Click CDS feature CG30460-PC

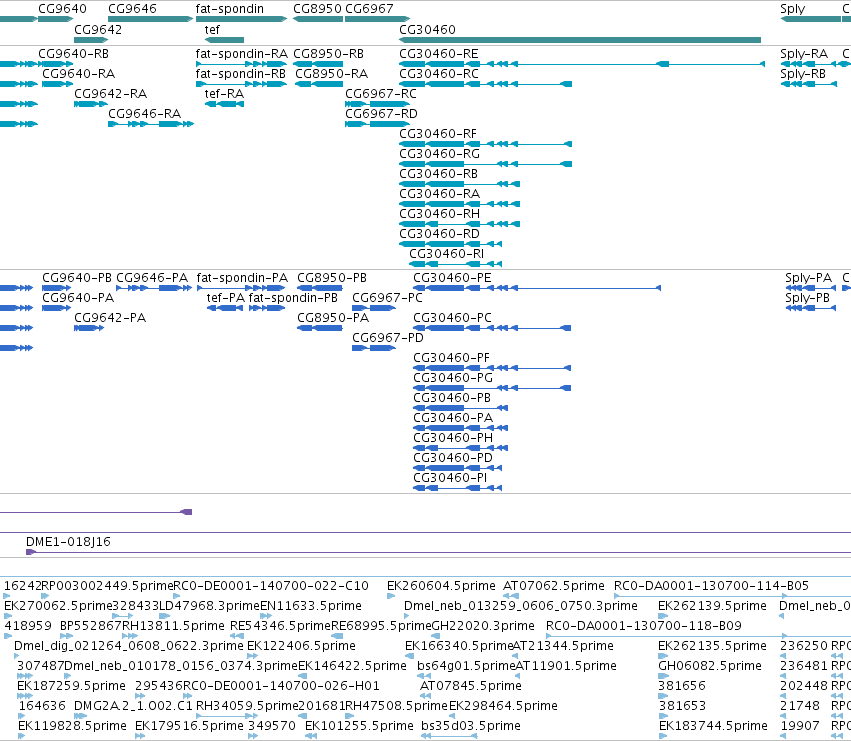(452, 318)
